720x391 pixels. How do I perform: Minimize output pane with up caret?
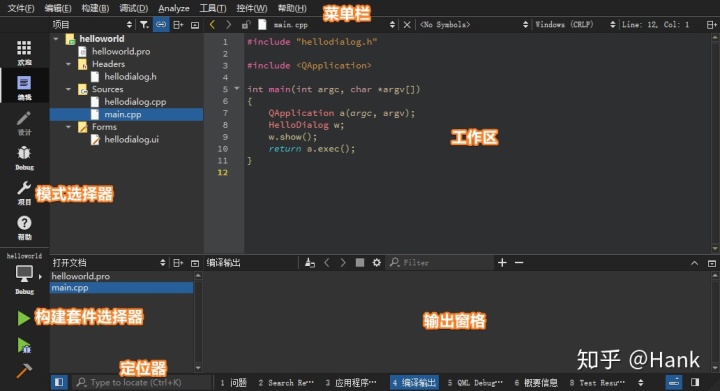(x=694, y=263)
